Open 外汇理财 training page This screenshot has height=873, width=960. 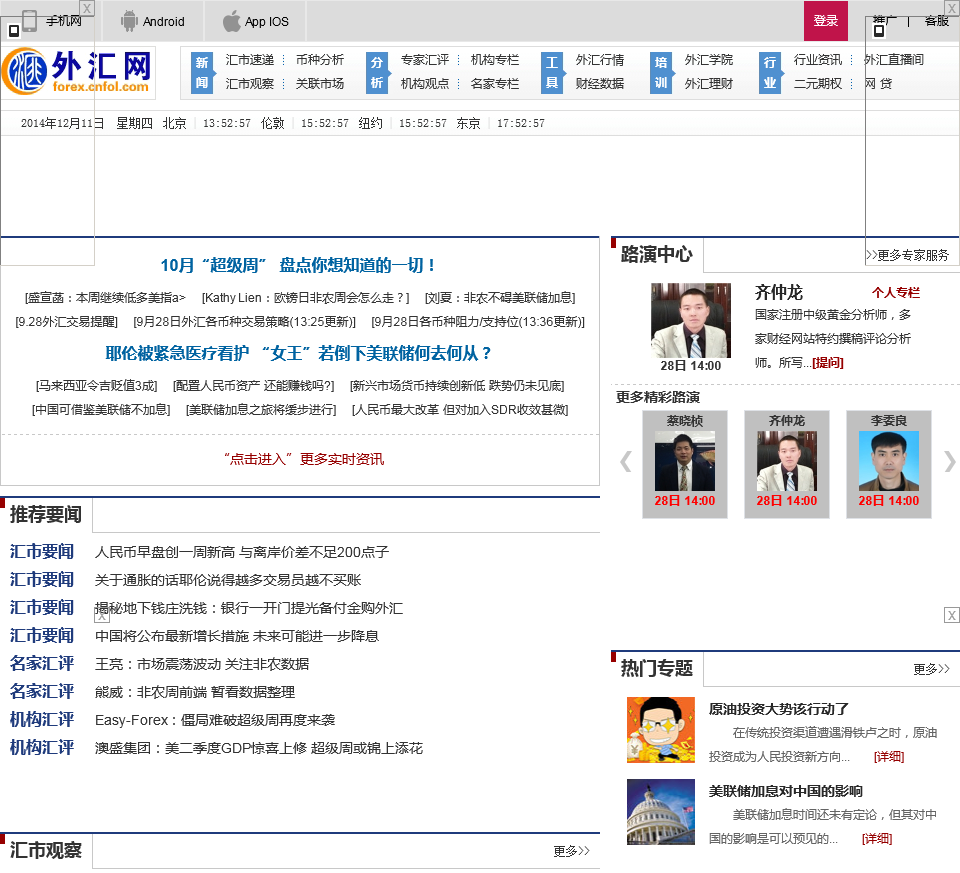click(709, 84)
